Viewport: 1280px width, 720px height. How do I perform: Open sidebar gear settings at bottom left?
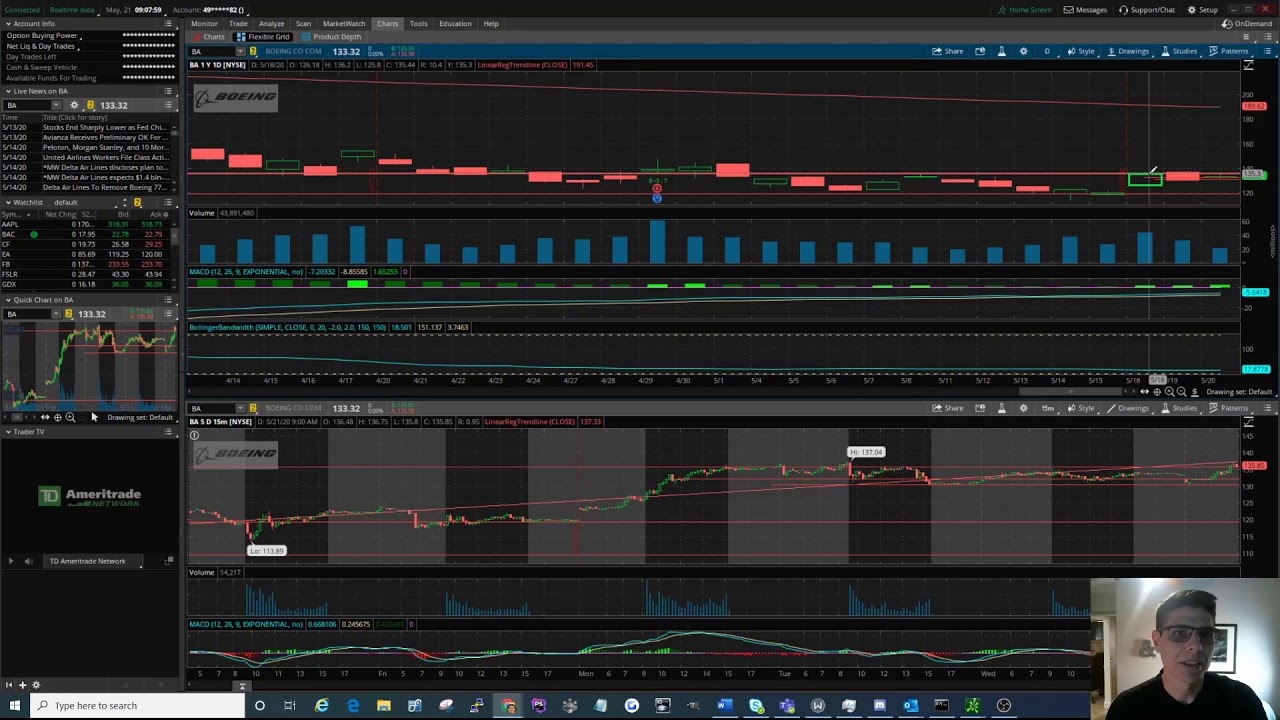[x=36, y=685]
